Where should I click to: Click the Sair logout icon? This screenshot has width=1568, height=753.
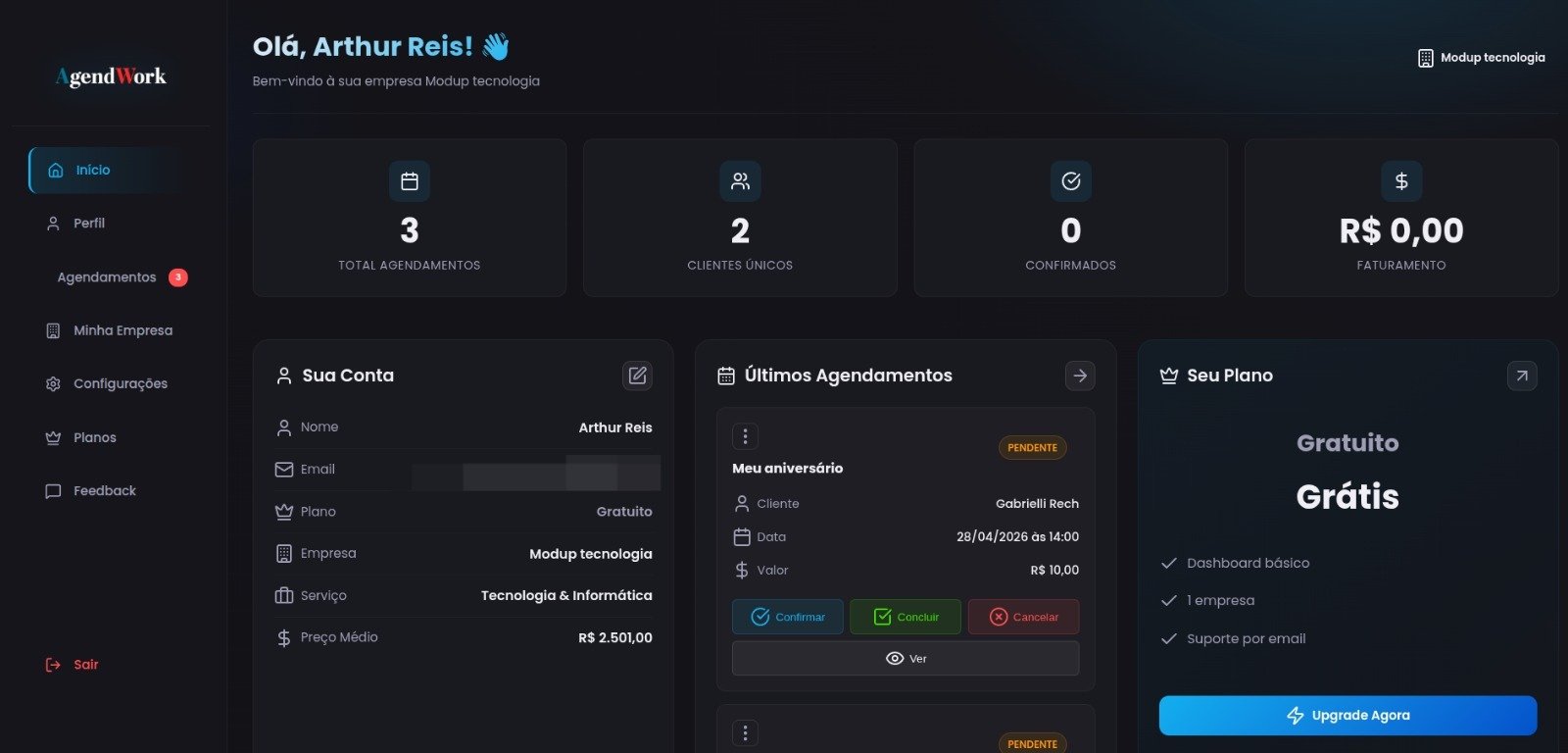pyautogui.click(x=53, y=665)
